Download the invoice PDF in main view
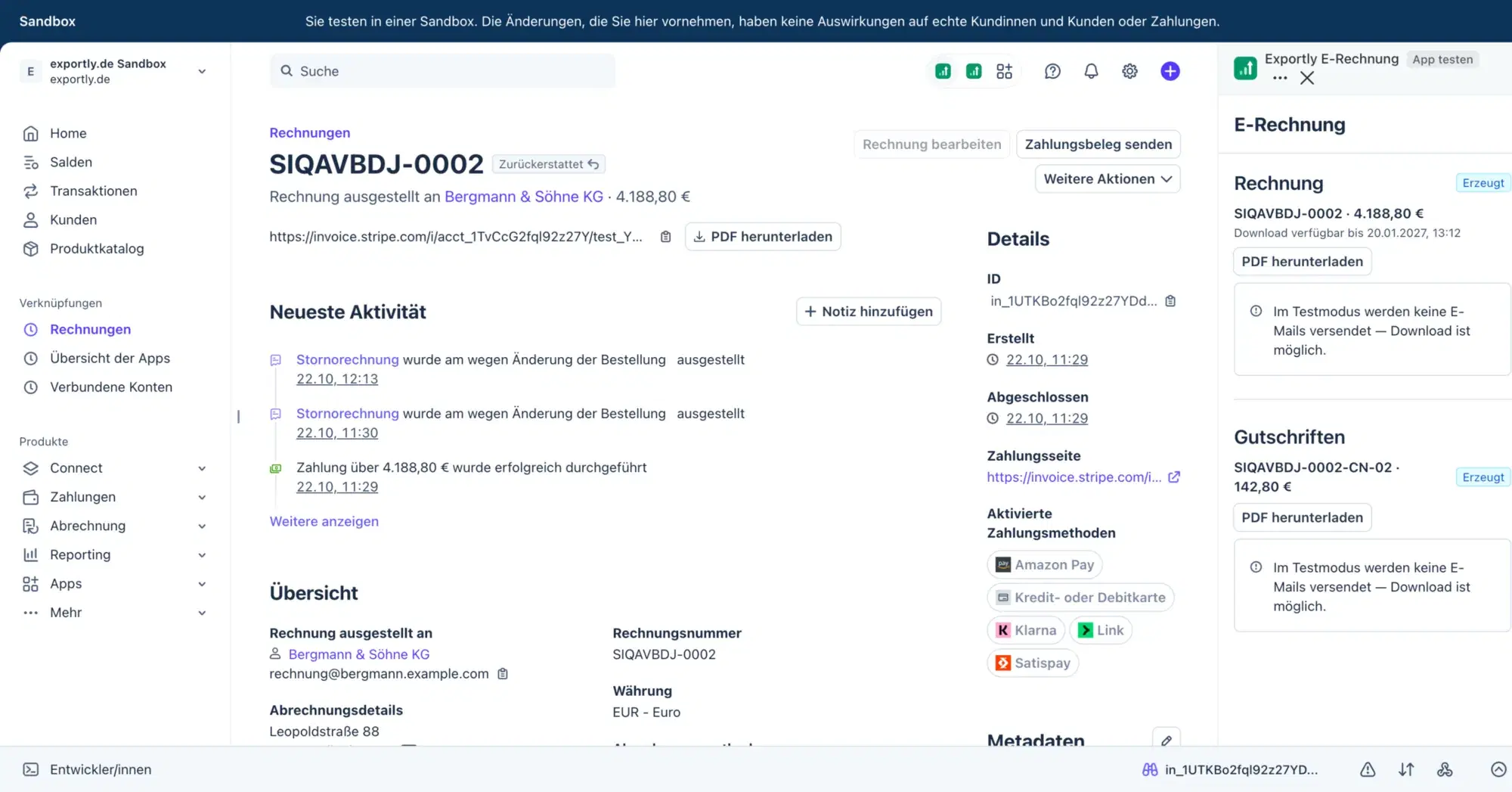 pyautogui.click(x=763, y=237)
